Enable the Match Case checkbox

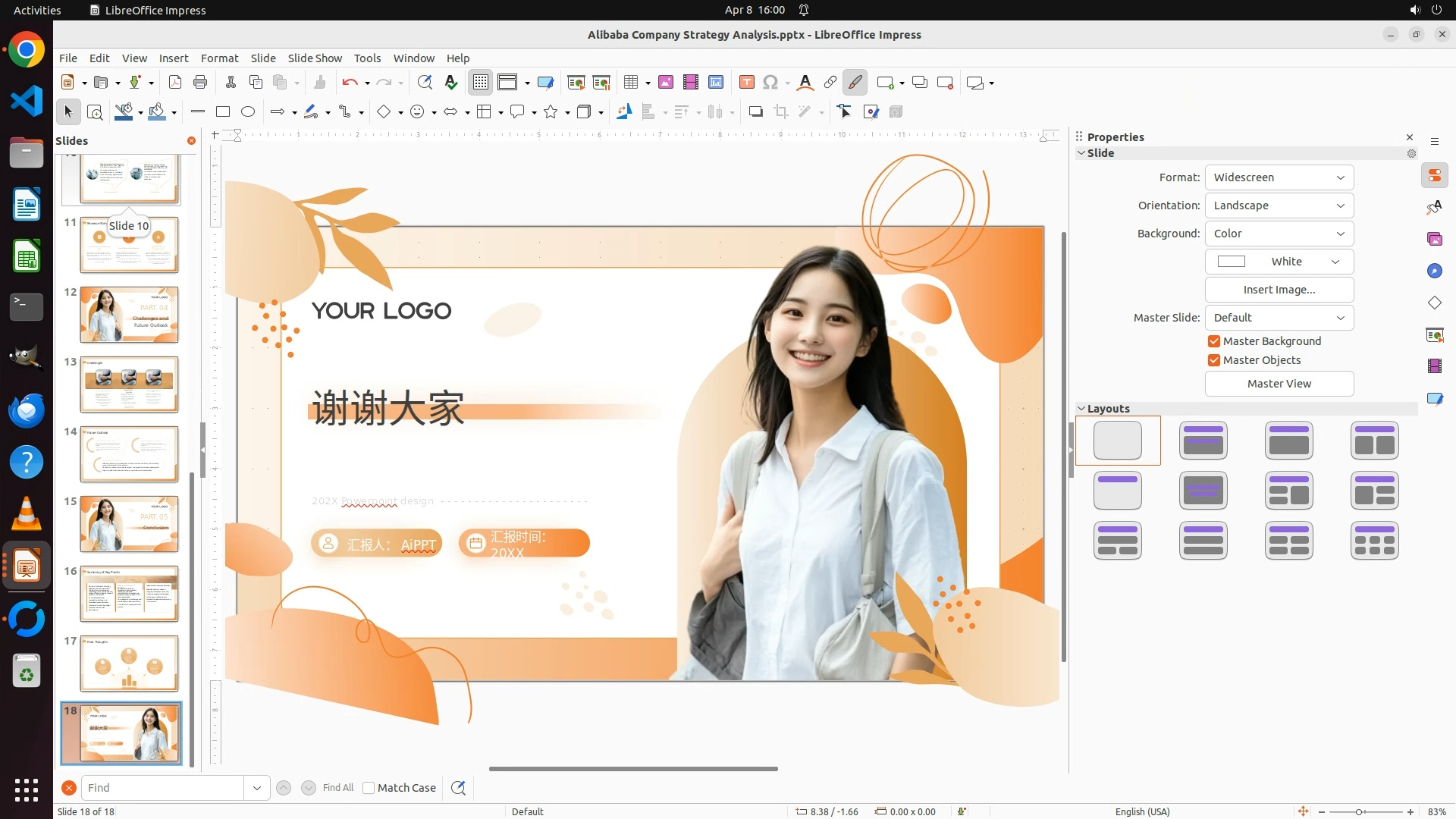[x=369, y=788]
